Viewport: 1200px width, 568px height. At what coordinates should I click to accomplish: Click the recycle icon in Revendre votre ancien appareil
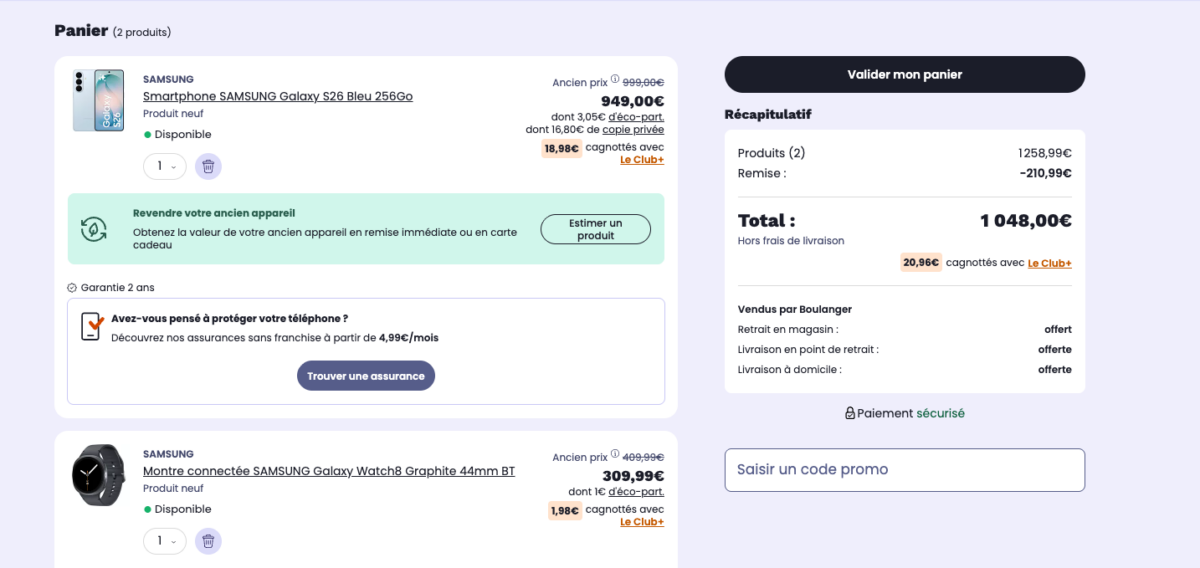pos(94,229)
